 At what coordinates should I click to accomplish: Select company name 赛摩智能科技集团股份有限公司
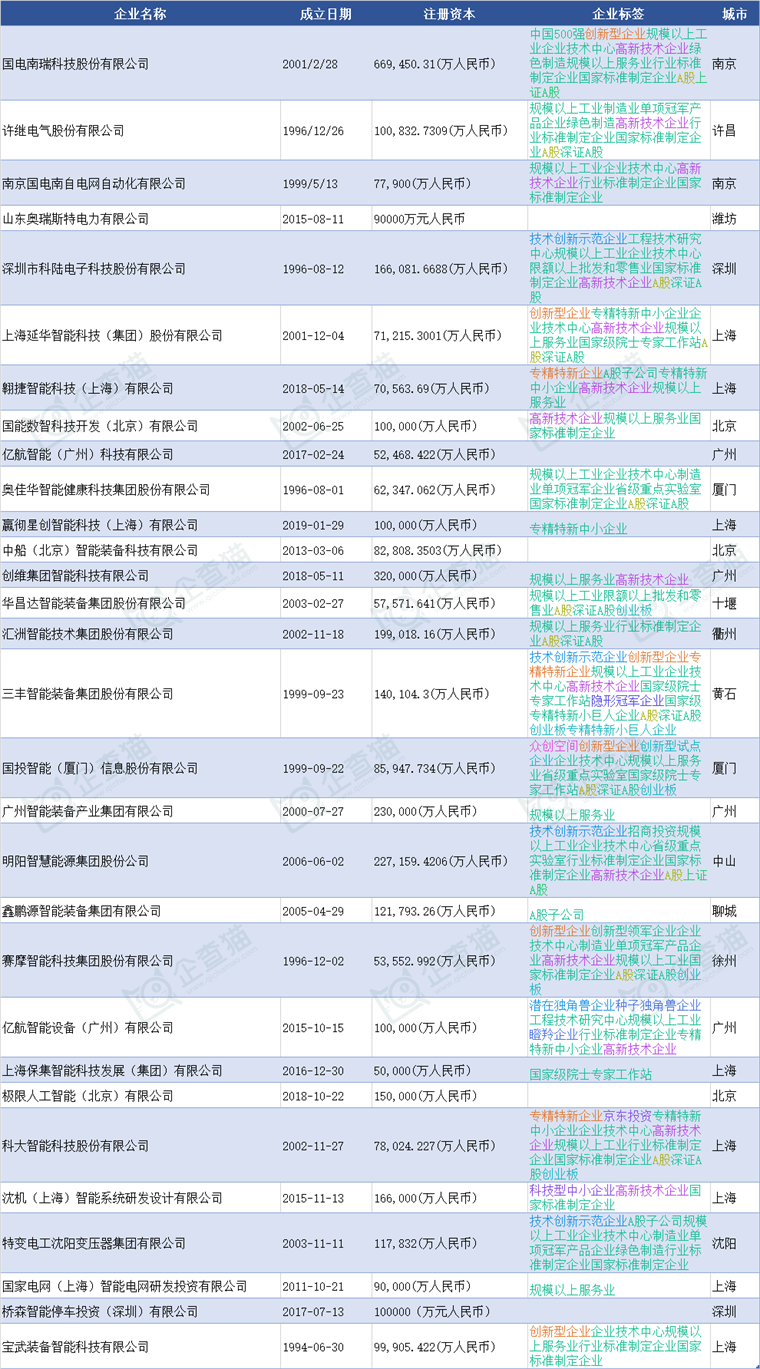[x=88, y=960]
